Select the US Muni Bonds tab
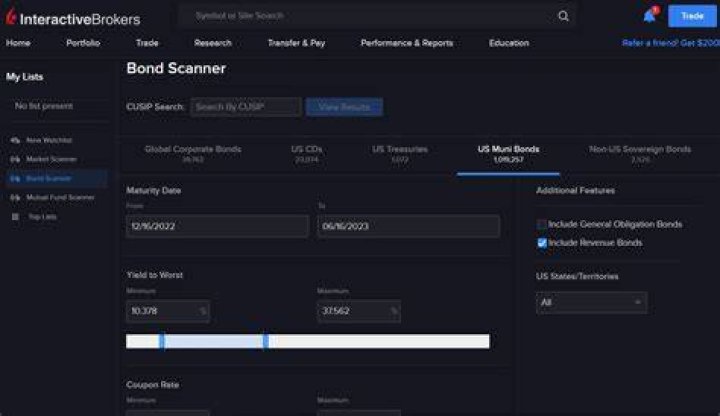720x416 pixels. click(x=508, y=154)
